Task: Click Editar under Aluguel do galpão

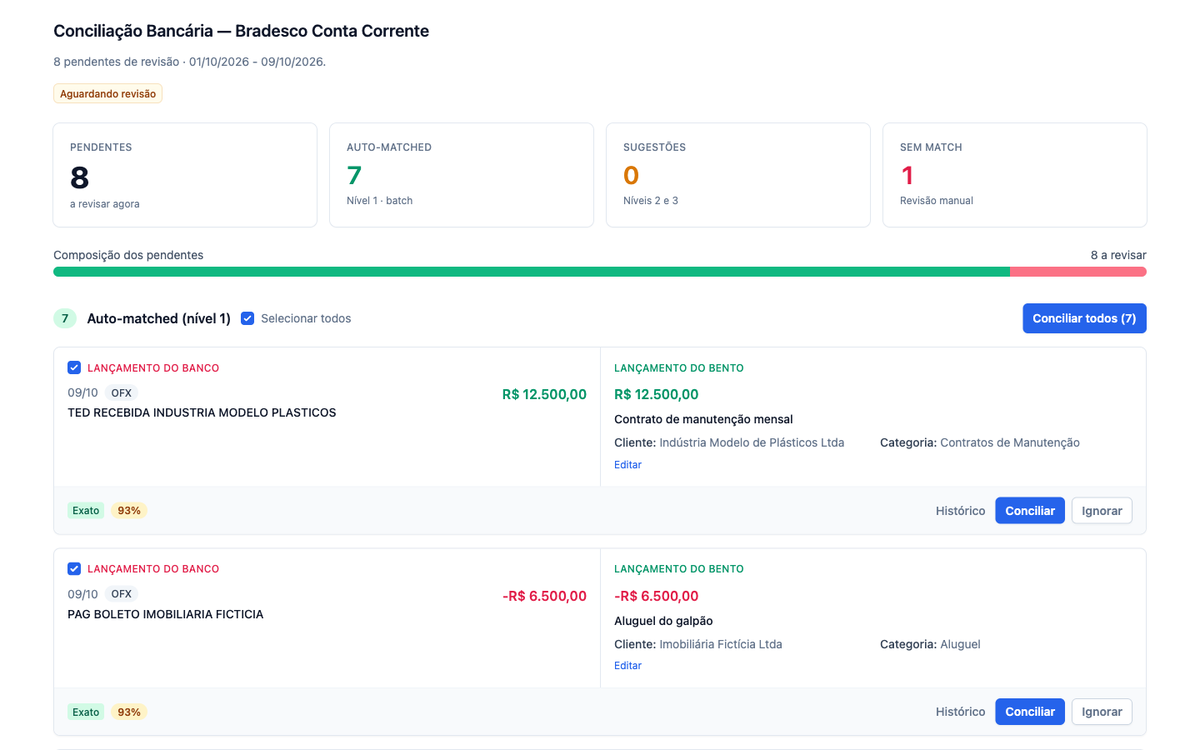Action: [x=628, y=666]
